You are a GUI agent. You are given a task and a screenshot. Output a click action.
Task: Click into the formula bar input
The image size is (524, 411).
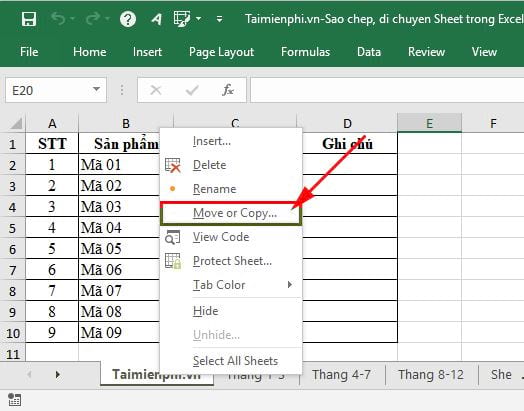[x=387, y=90]
